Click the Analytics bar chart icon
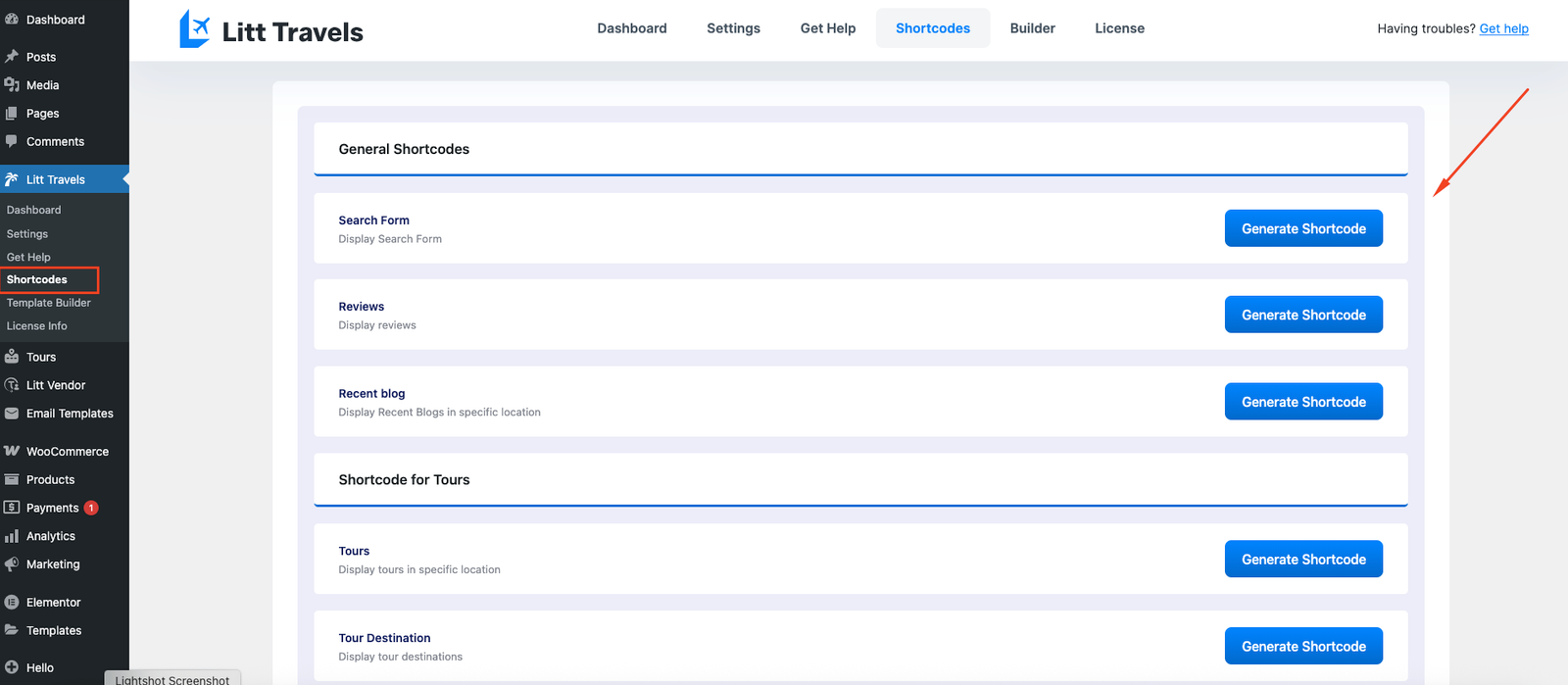The width and height of the screenshot is (1568, 685). tap(12, 536)
